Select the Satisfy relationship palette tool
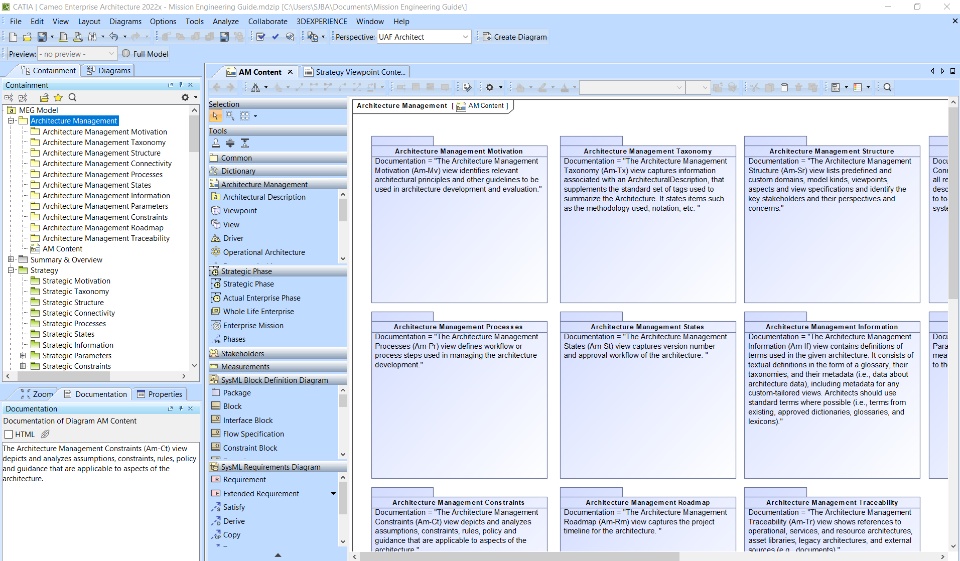Image resolution: width=960 pixels, height=561 pixels. pyautogui.click(x=234, y=507)
